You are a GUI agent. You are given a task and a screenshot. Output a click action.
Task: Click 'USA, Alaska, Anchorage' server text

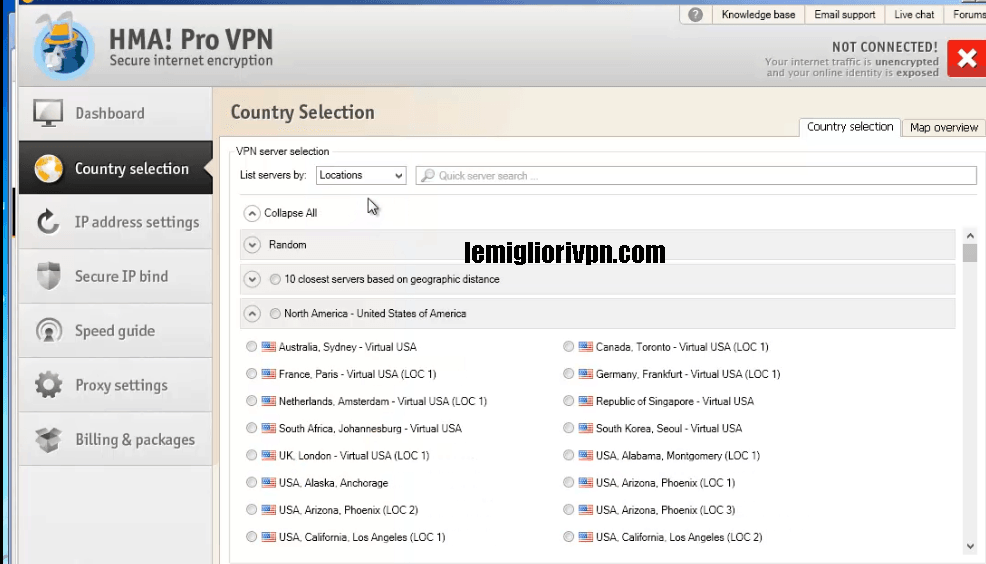[333, 483]
